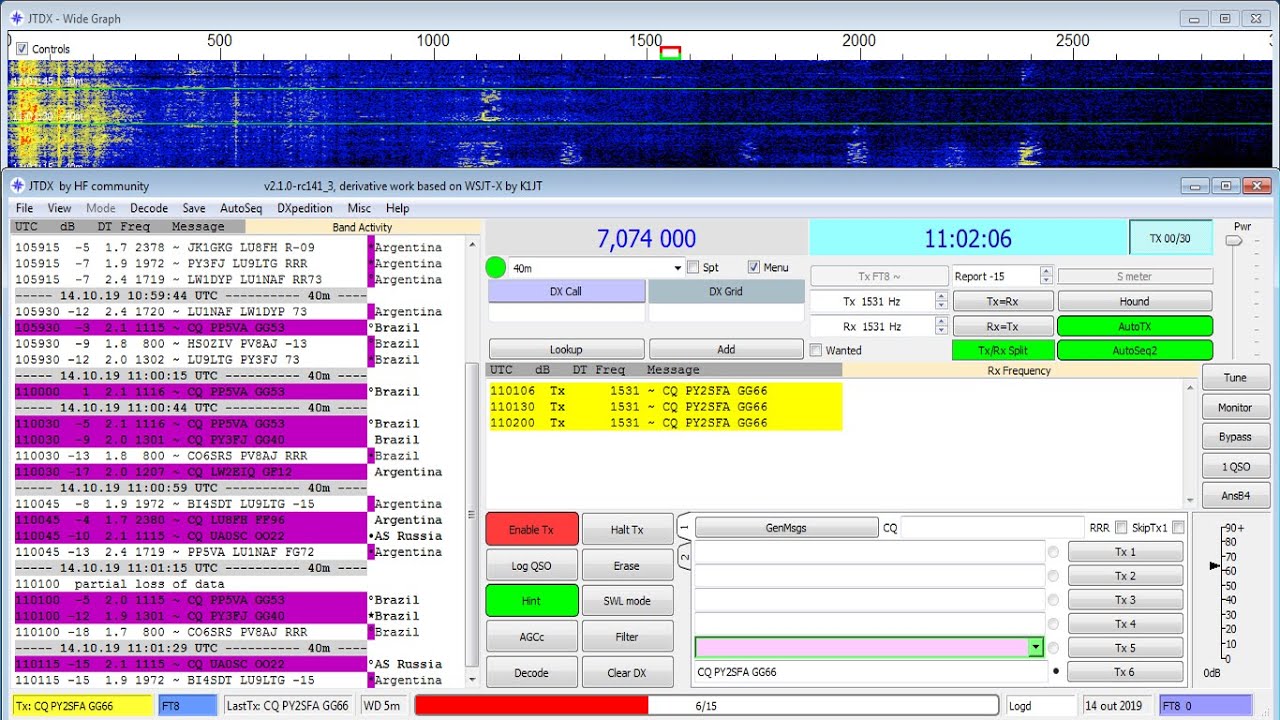Click the signal level meter arrow near 60
This screenshot has height=720, width=1280.
[x=1215, y=566]
